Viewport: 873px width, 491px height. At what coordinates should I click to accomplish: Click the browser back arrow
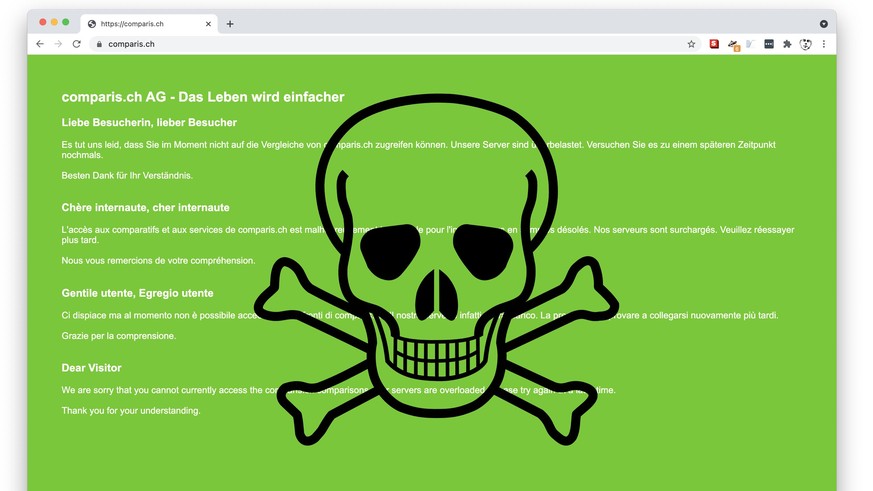pyautogui.click(x=40, y=44)
